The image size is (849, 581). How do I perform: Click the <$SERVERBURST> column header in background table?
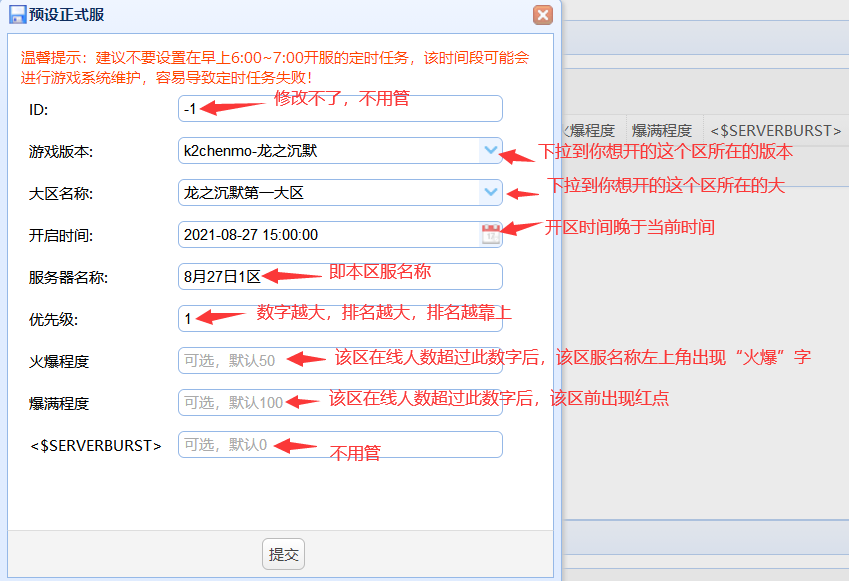(x=774, y=130)
